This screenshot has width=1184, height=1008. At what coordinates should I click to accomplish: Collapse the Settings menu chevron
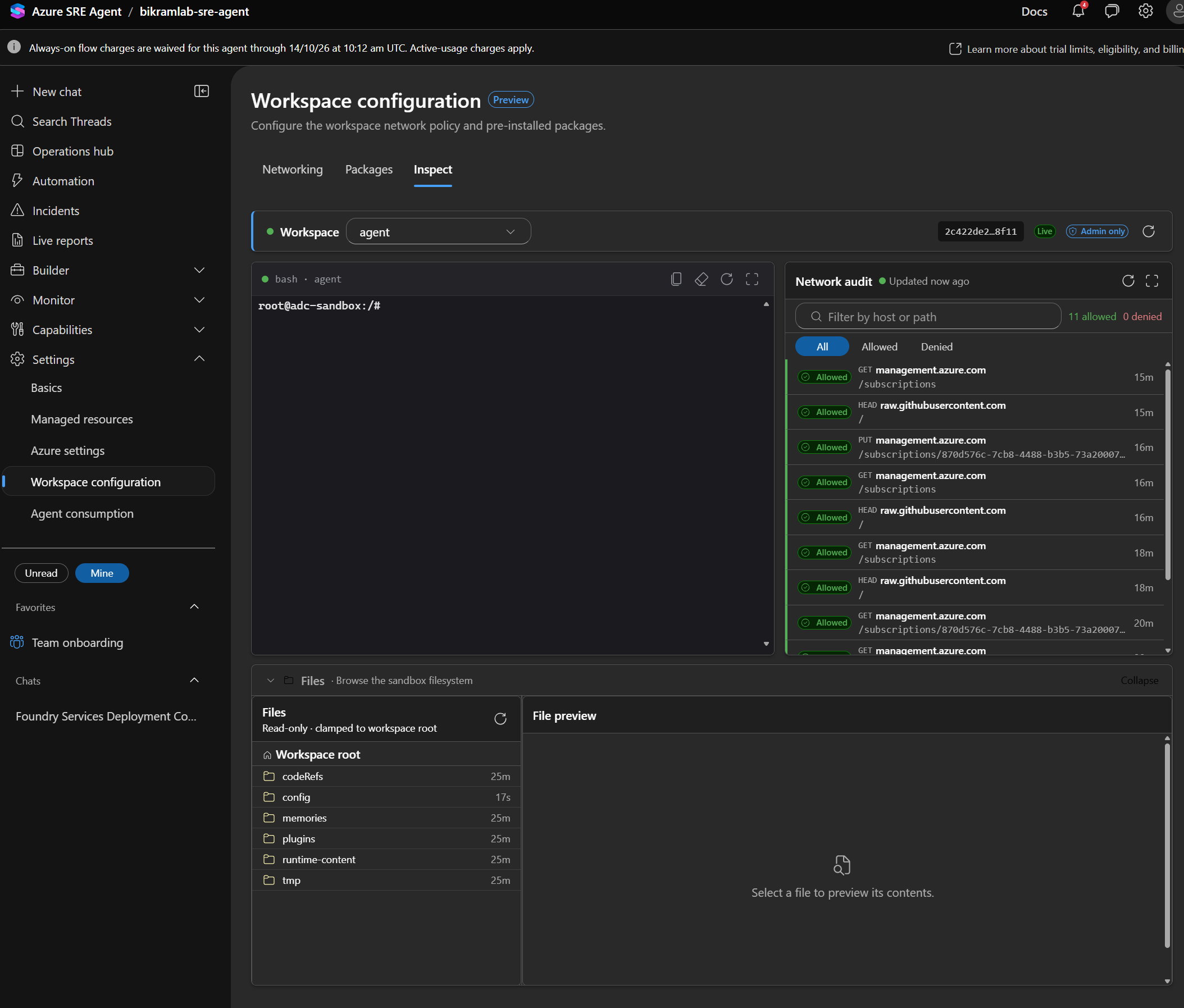[199, 359]
